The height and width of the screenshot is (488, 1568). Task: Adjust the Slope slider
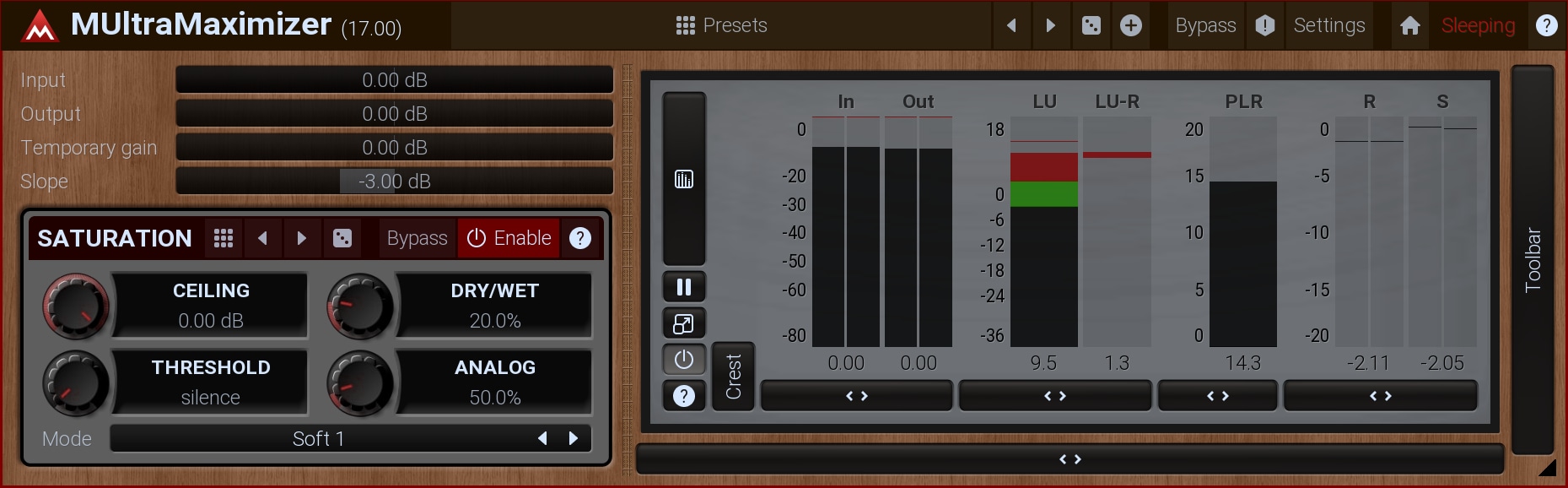click(x=394, y=182)
